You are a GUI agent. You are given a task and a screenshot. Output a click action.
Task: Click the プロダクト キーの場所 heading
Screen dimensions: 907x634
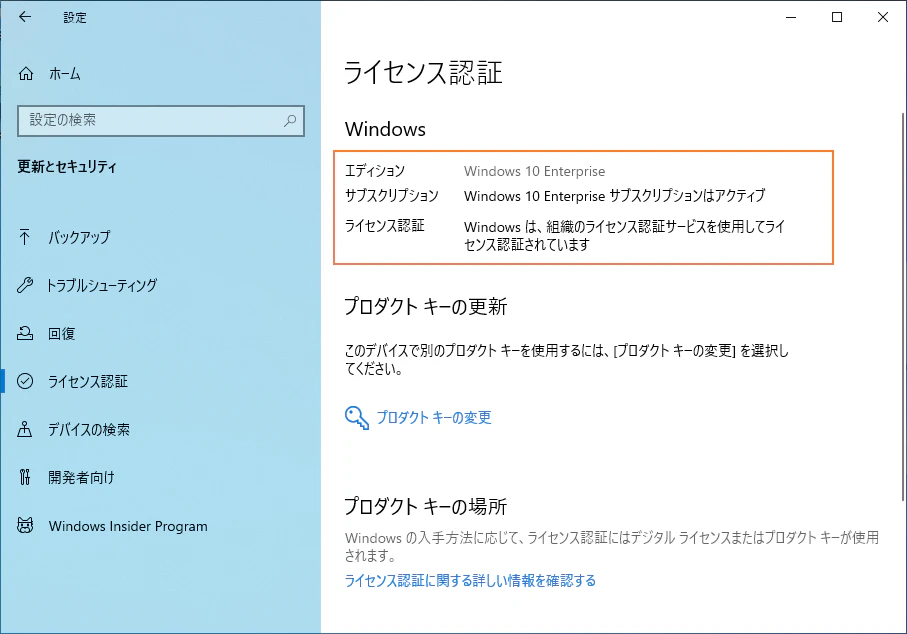[x=426, y=506]
